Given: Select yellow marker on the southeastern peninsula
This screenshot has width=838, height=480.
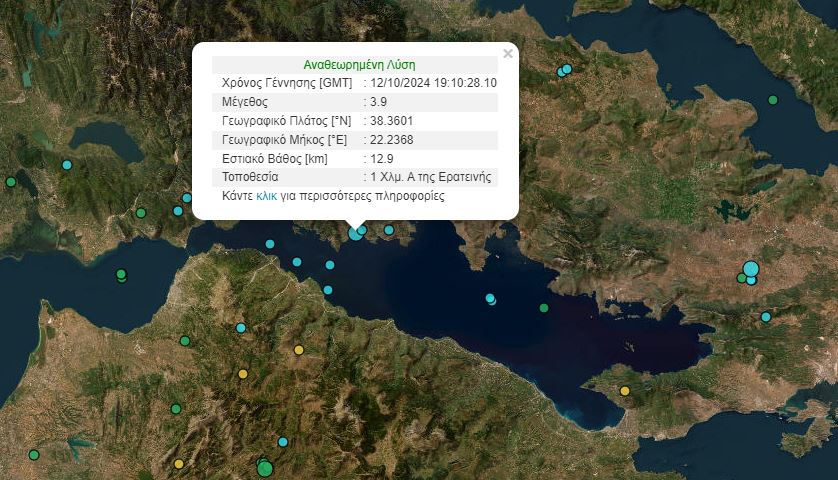Looking at the screenshot, I should click(625, 391).
